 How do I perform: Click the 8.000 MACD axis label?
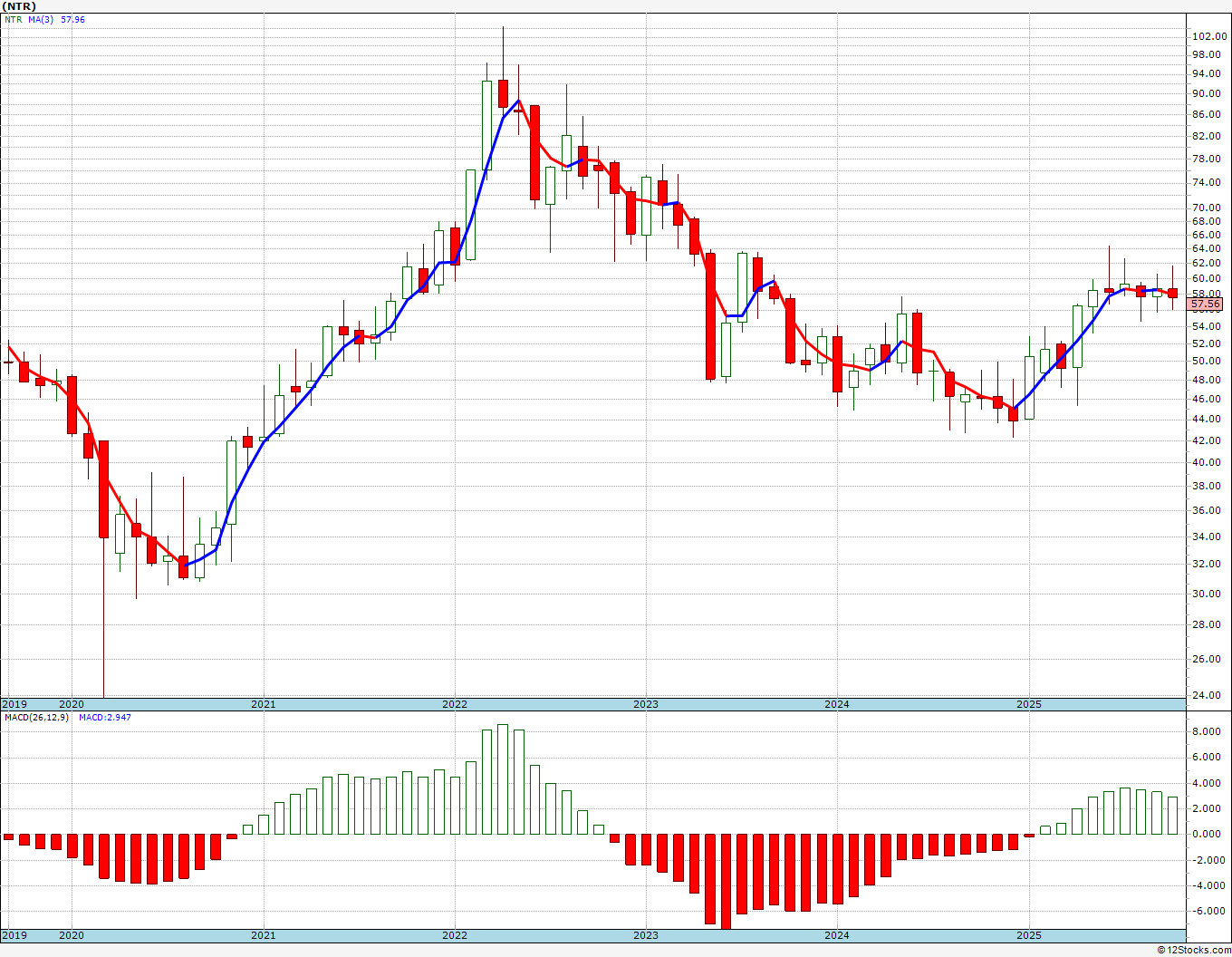click(1208, 731)
